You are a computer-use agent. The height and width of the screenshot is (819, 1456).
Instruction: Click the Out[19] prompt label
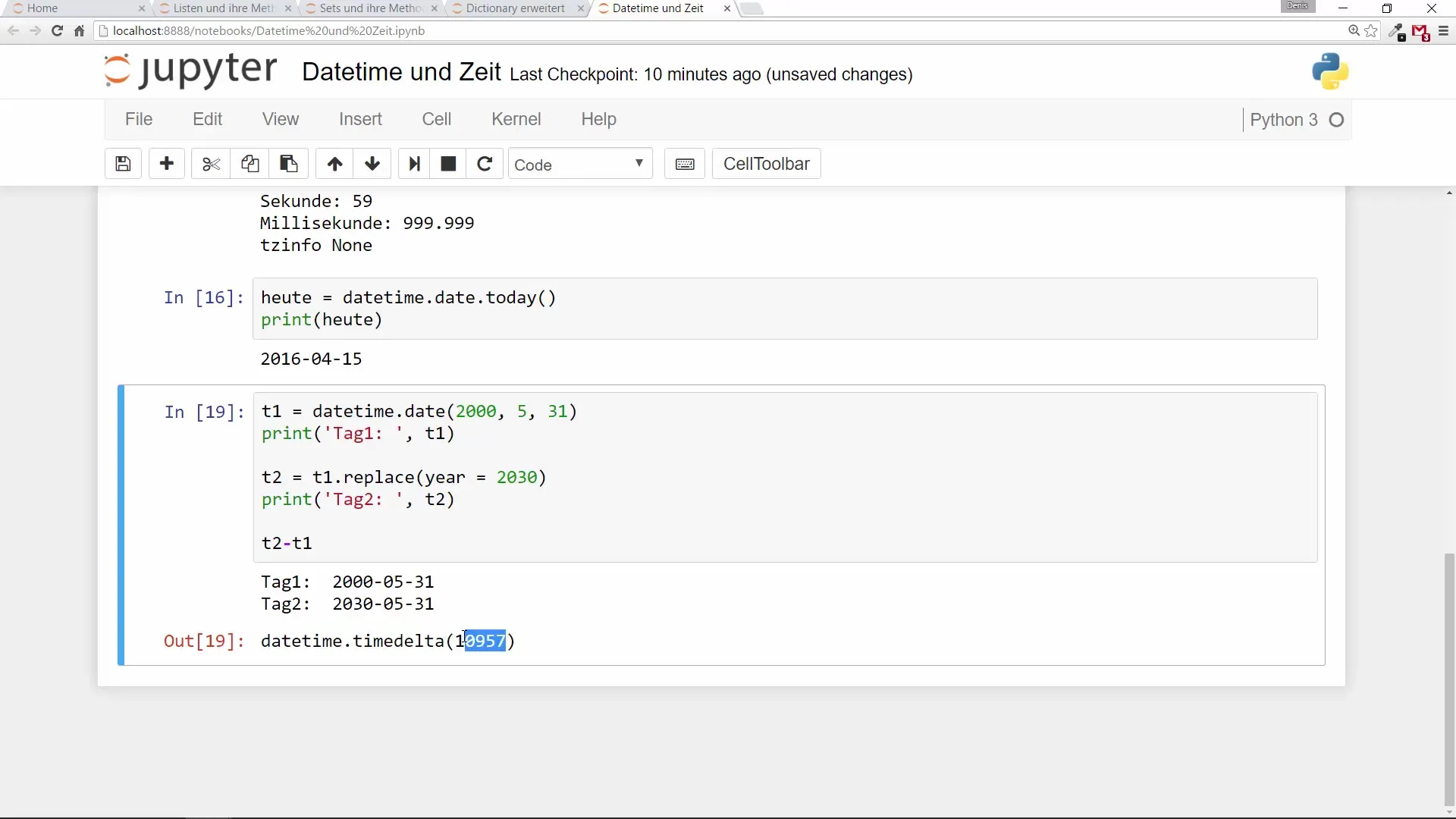point(204,641)
